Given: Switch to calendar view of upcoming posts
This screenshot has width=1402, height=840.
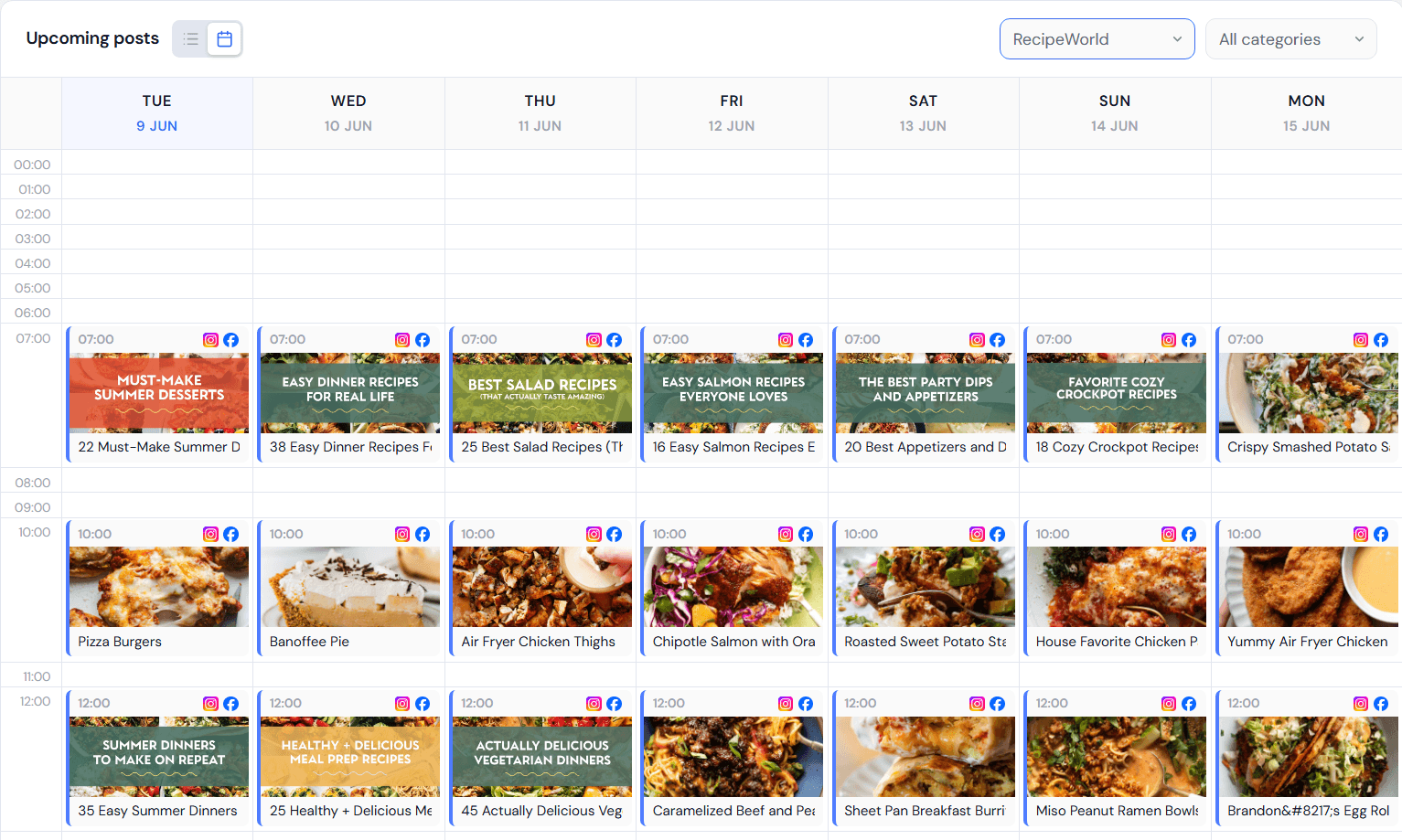Looking at the screenshot, I should [224, 39].
